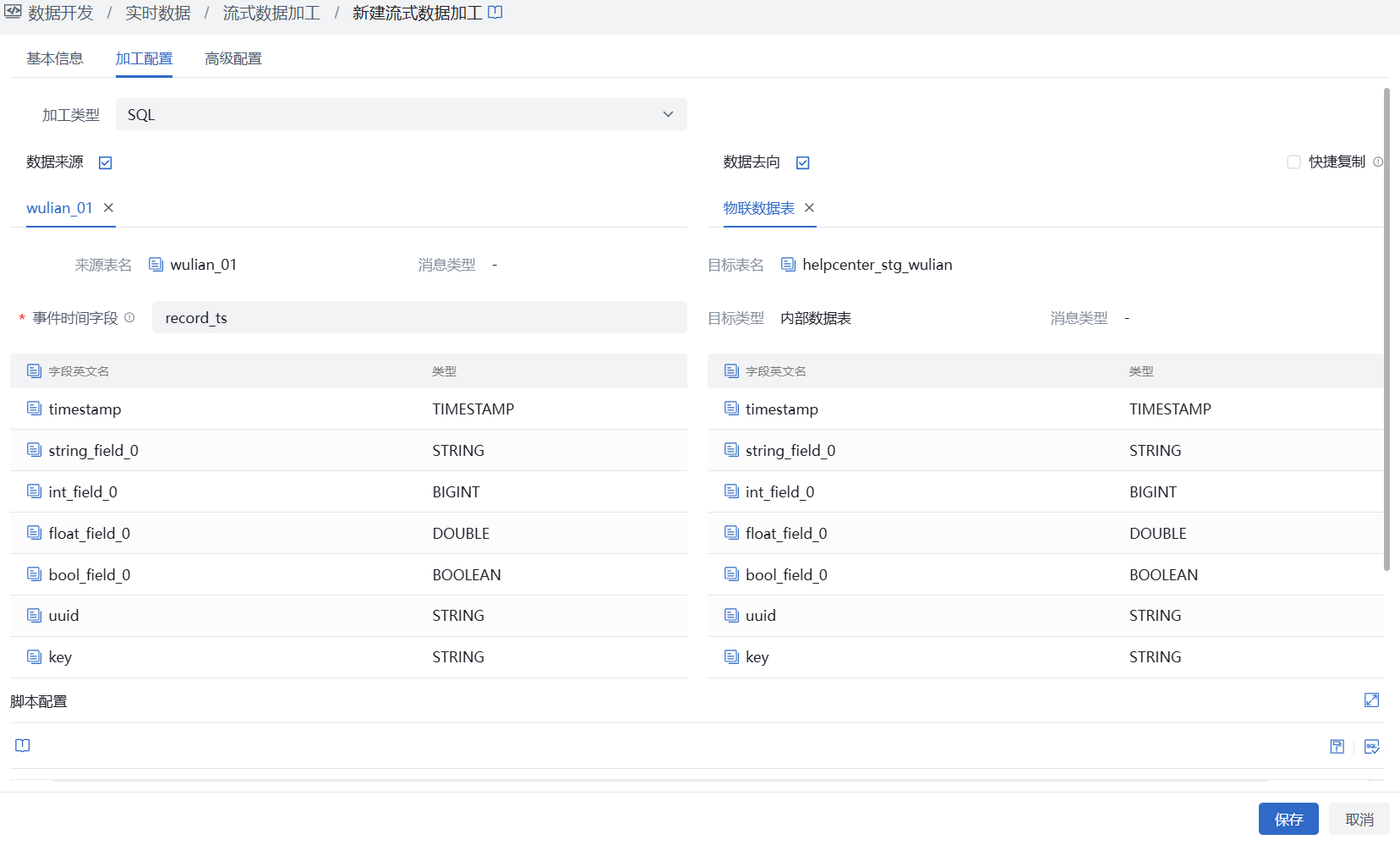Viewport: 1400px width, 845px height.
Task: Click target table name helpcenter_stg_wulian
Action: (878, 265)
